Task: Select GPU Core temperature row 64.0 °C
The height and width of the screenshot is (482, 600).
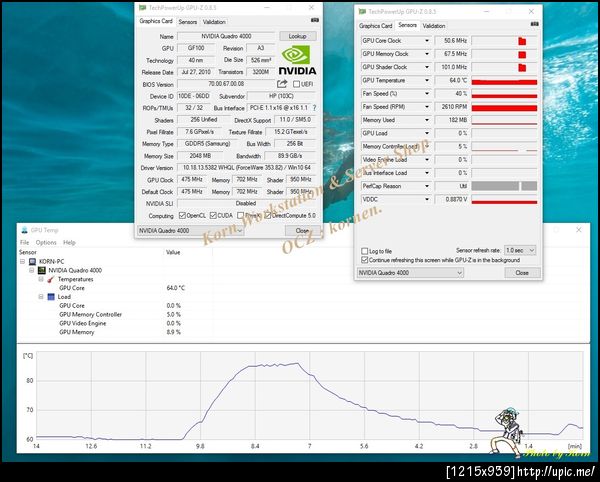Action: pos(122,288)
